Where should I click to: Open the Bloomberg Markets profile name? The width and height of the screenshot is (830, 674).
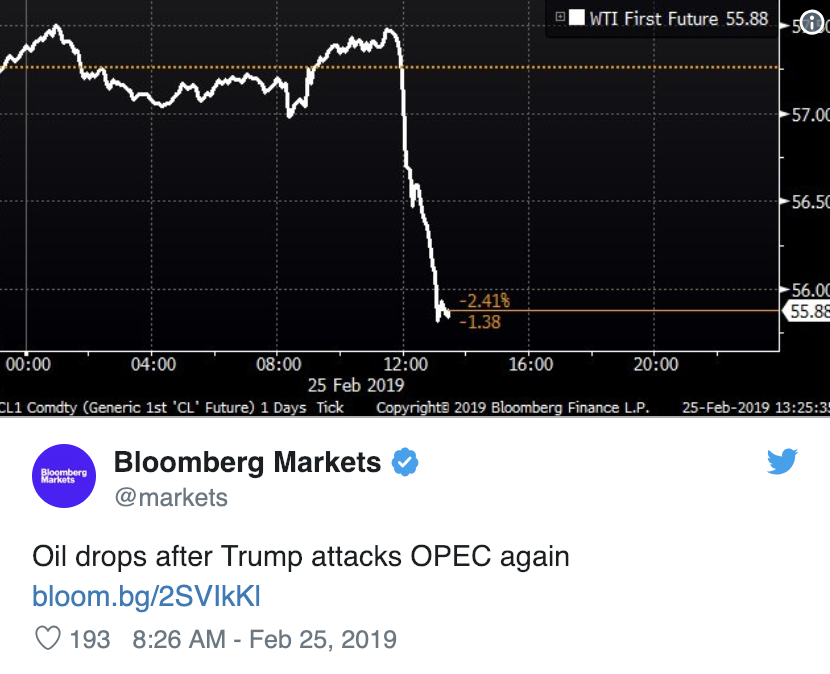click(247, 462)
